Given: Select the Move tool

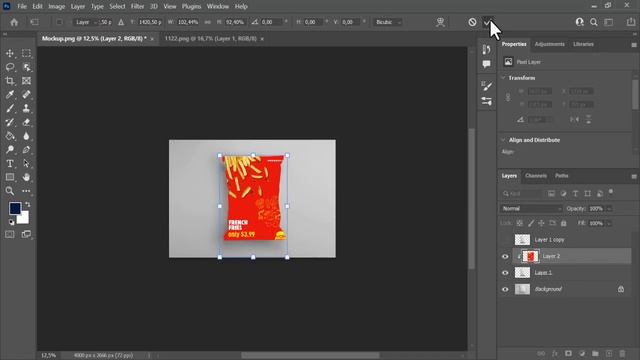Looking at the screenshot, I should (x=10, y=53).
